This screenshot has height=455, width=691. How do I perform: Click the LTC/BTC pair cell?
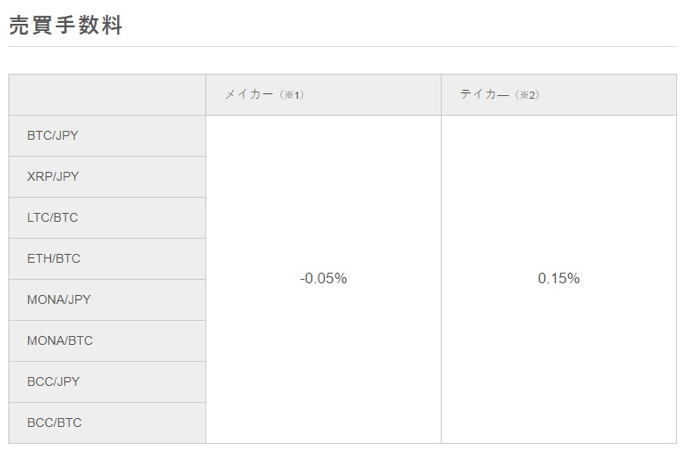pos(107,218)
